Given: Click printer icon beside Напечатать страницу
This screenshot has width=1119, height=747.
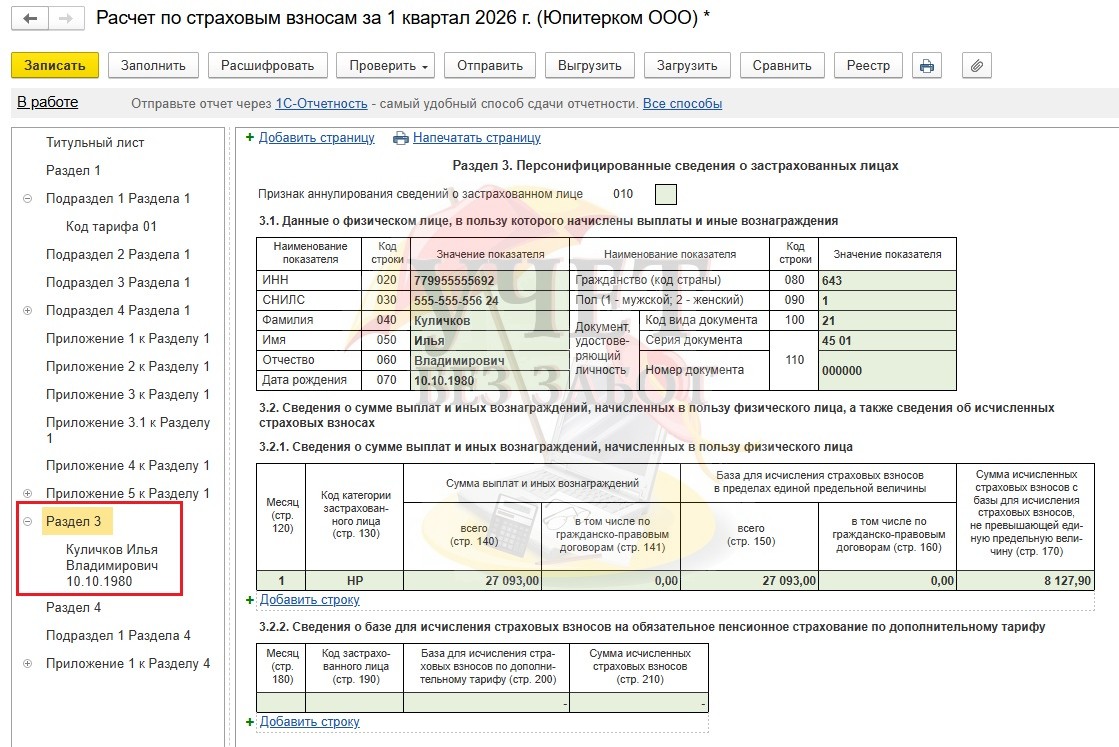Looking at the screenshot, I should 401,138.
